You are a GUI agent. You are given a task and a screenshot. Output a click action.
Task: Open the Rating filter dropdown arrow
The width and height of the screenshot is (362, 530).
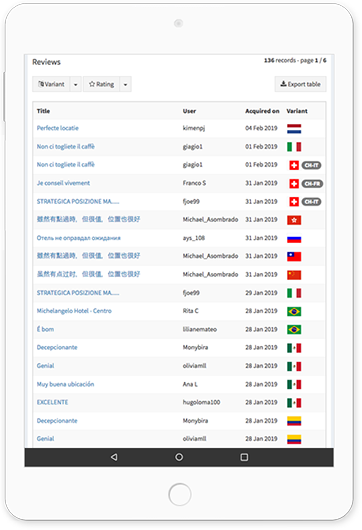click(x=125, y=85)
